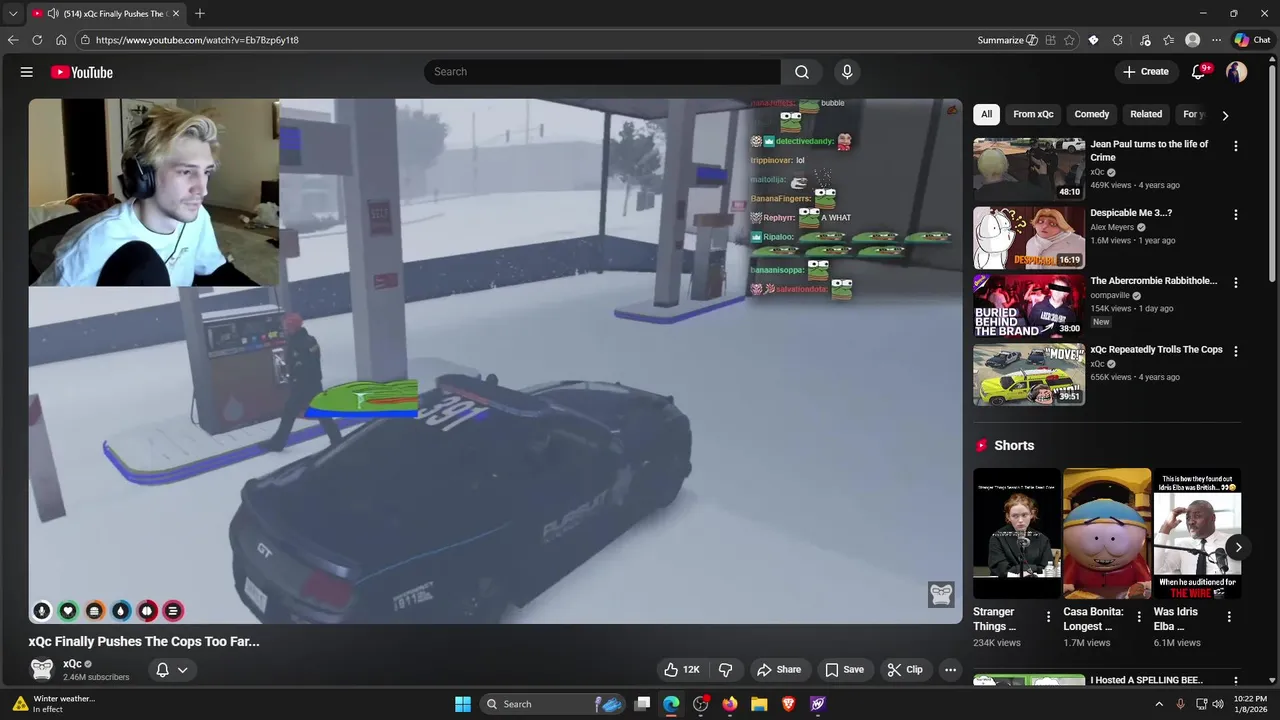
Task: Click Summarize in the address bar
Action: pyautogui.click(x=1008, y=40)
